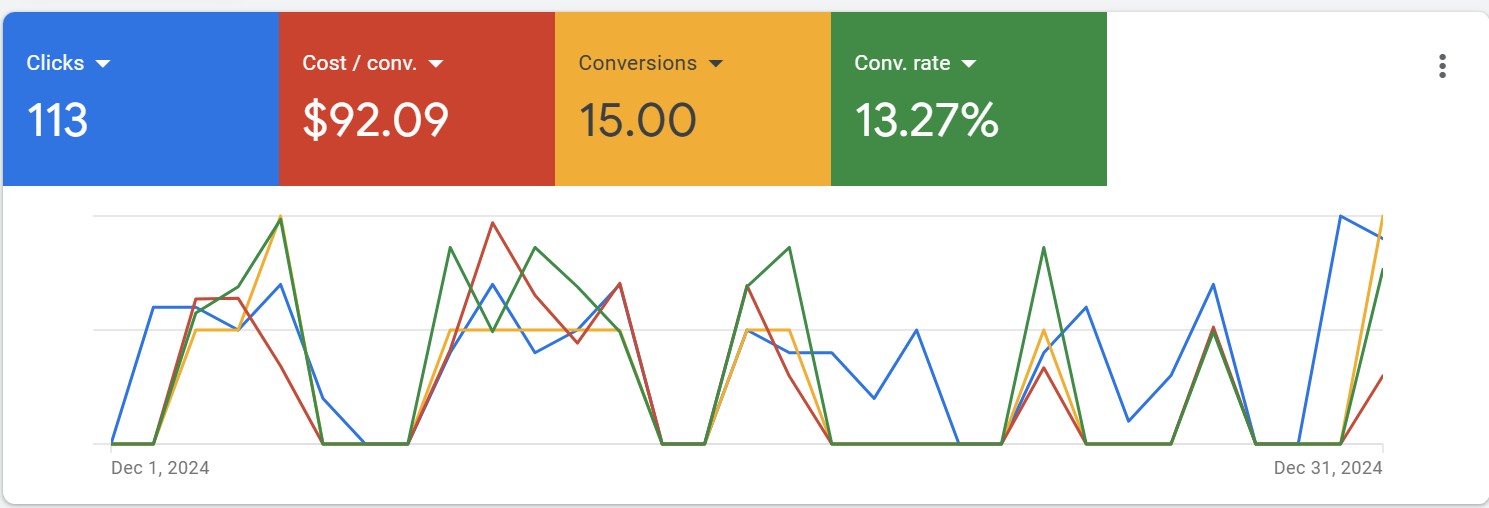
Task: Click the red line's highest peak on chart
Action: pos(492,223)
